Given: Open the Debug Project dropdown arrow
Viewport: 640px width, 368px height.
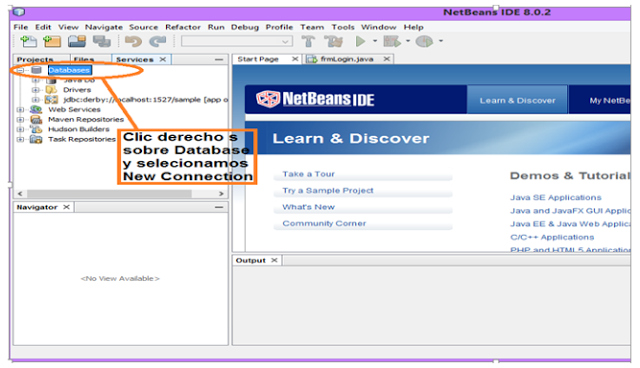Looking at the screenshot, I should click(408, 41).
